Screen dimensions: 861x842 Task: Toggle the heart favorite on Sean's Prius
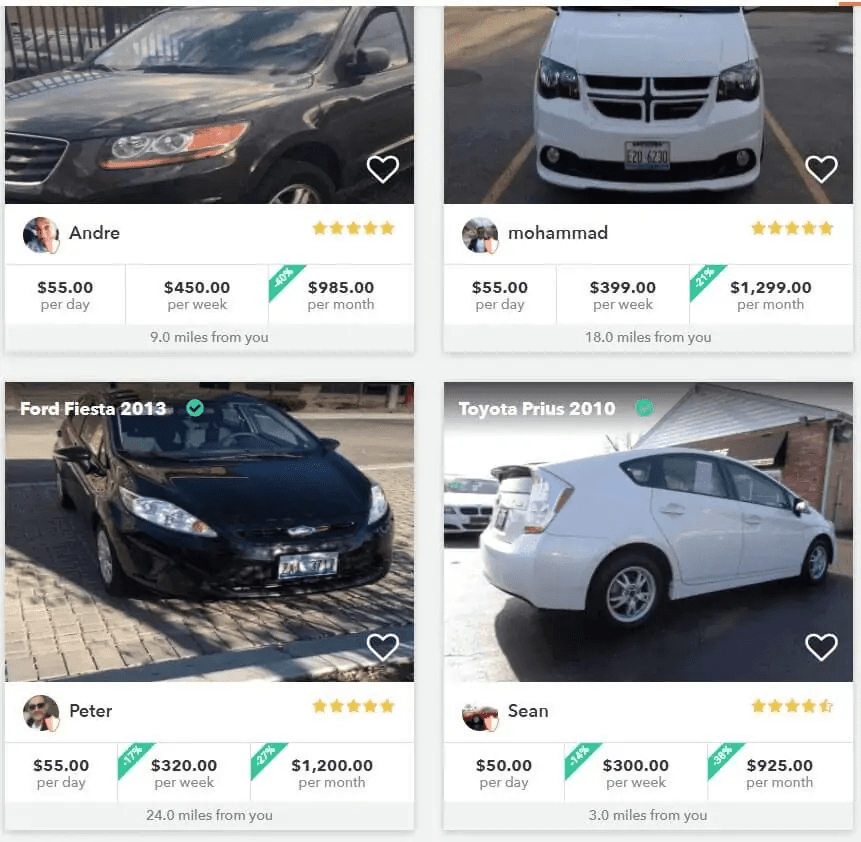pyautogui.click(x=822, y=647)
